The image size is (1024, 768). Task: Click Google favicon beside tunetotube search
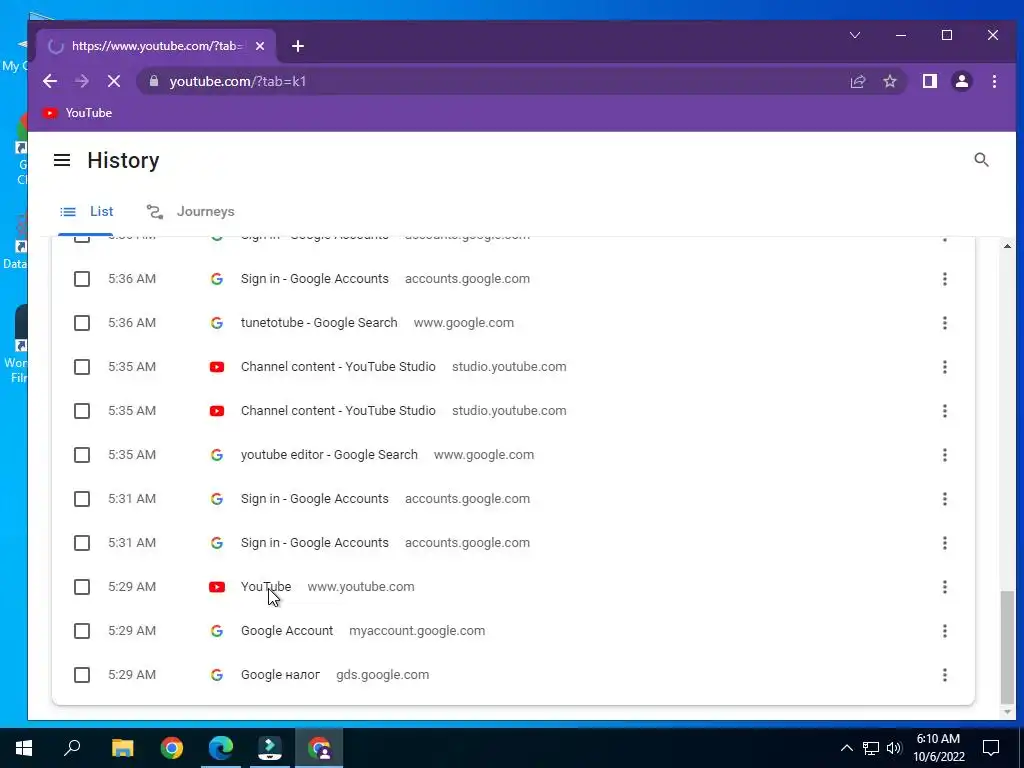coord(217,323)
